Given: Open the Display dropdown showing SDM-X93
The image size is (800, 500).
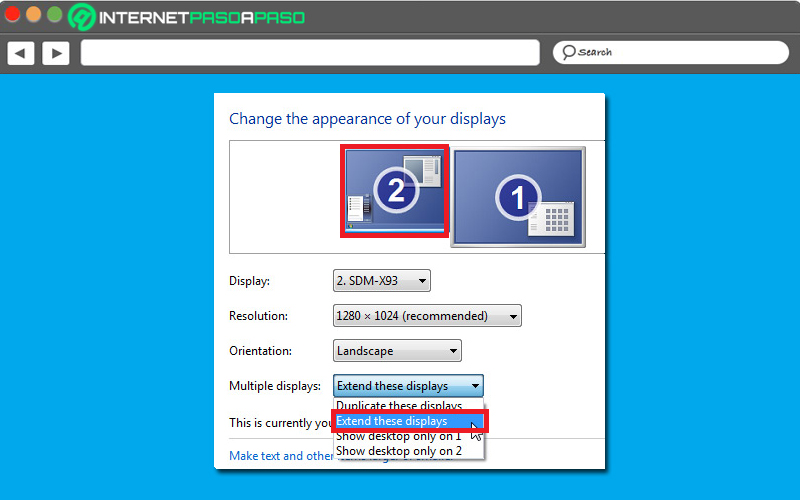Looking at the screenshot, I should pyautogui.click(x=381, y=281).
